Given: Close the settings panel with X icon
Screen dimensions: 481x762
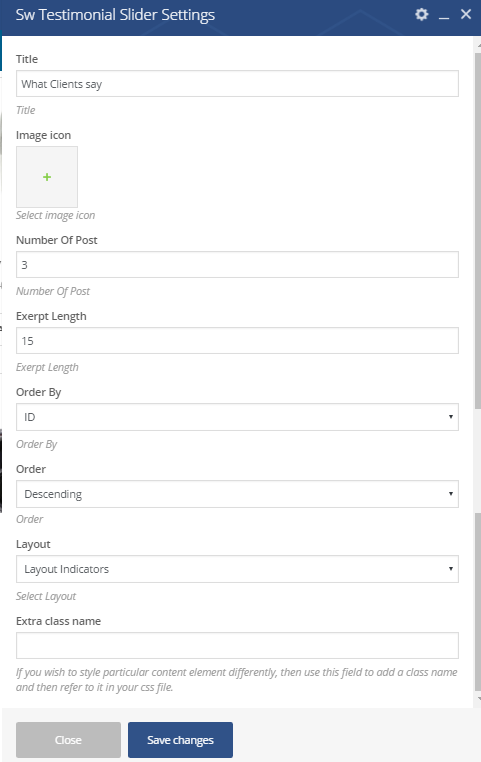Looking at the screenshot, I should pos(466,15).
